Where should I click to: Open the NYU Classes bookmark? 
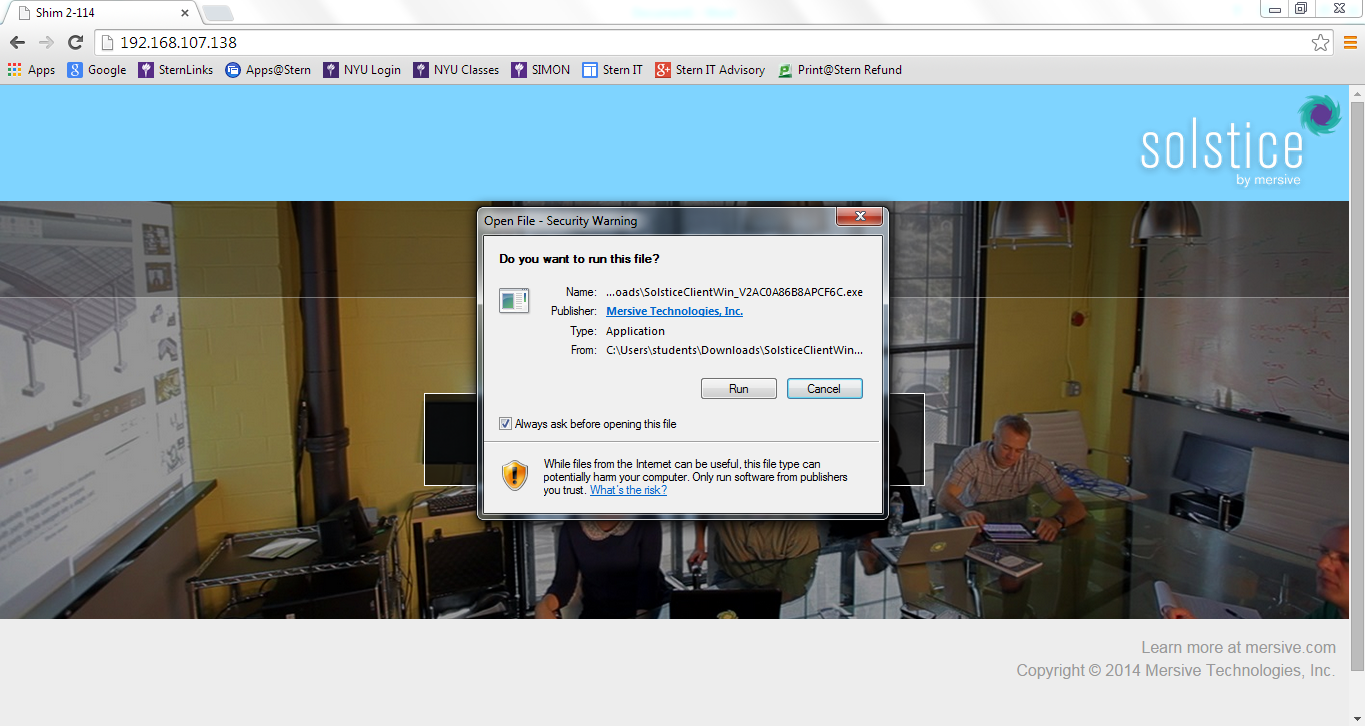point(455,70)
